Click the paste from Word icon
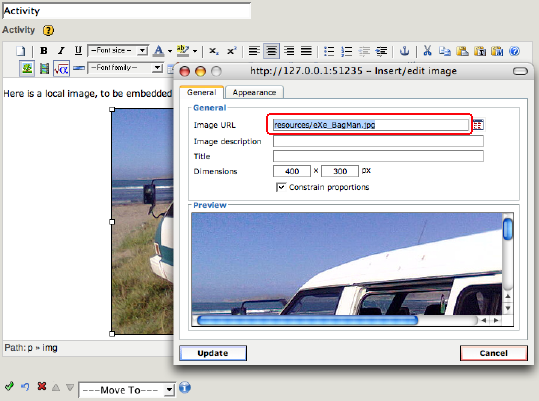Viewport: 539px width, 401px height. (x=497, y=51)
